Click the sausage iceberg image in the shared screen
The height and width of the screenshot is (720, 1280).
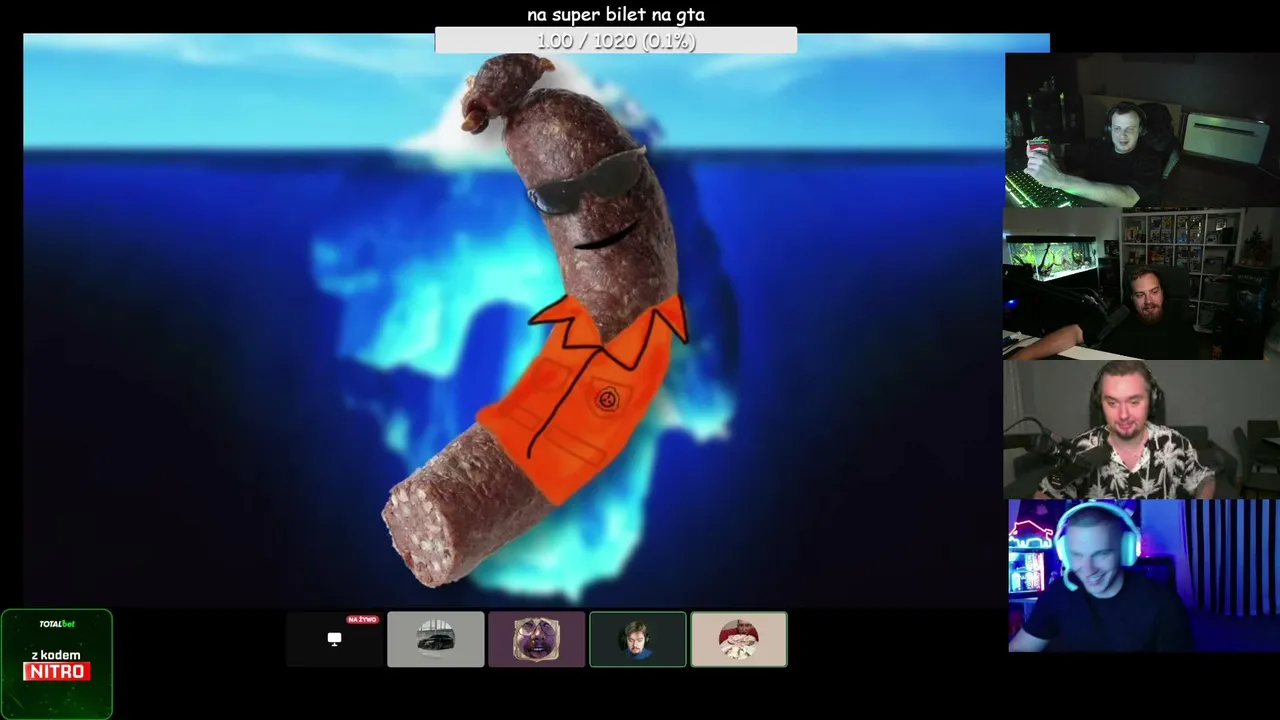pos(536,320)
